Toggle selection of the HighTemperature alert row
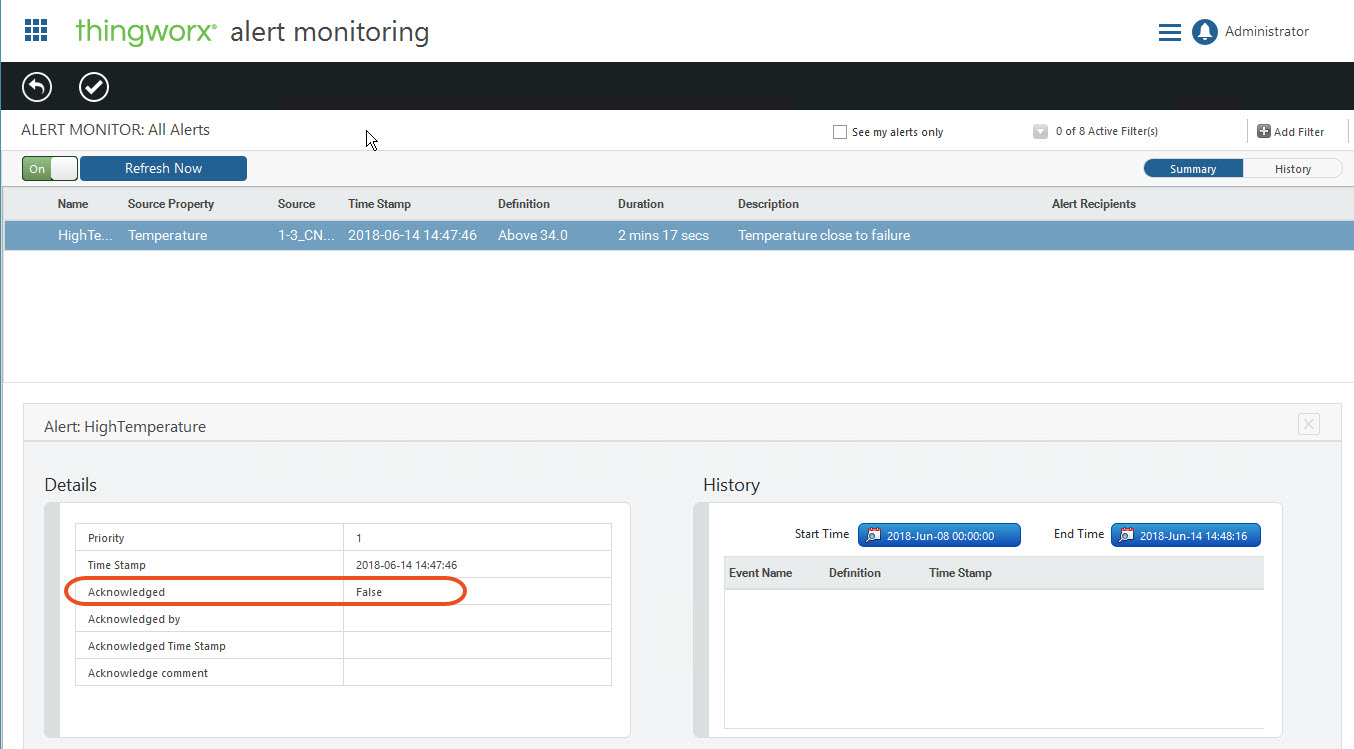The image size is (1354, 749). click(400, 235)
